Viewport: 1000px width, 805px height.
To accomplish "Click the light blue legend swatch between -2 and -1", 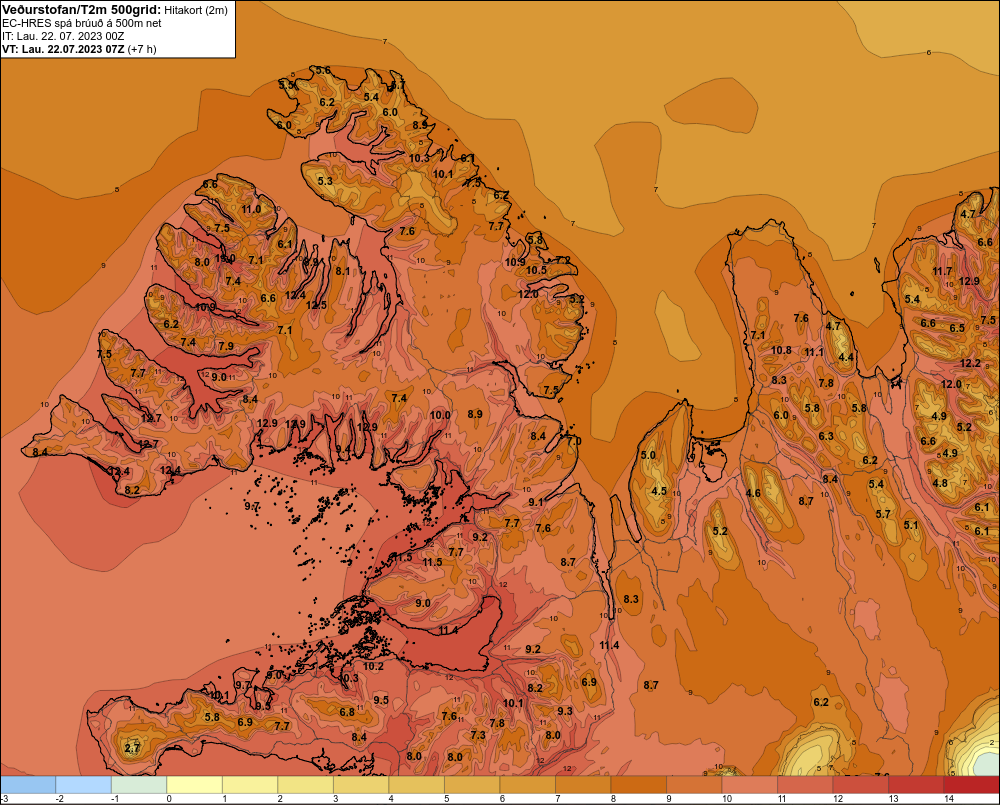I will tap(84, 784).
